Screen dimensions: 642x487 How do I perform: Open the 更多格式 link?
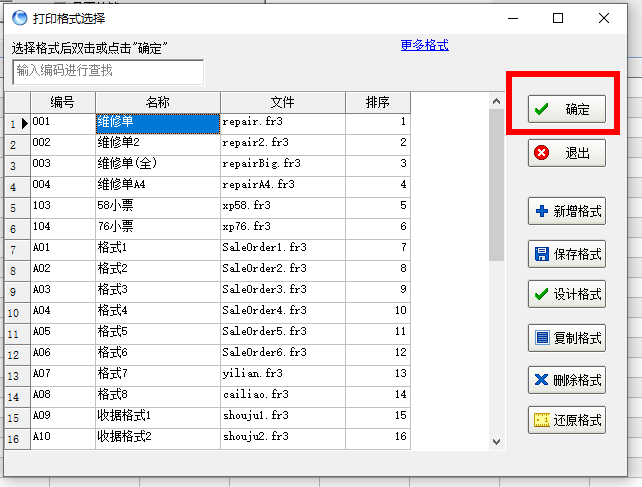point(425,45)
